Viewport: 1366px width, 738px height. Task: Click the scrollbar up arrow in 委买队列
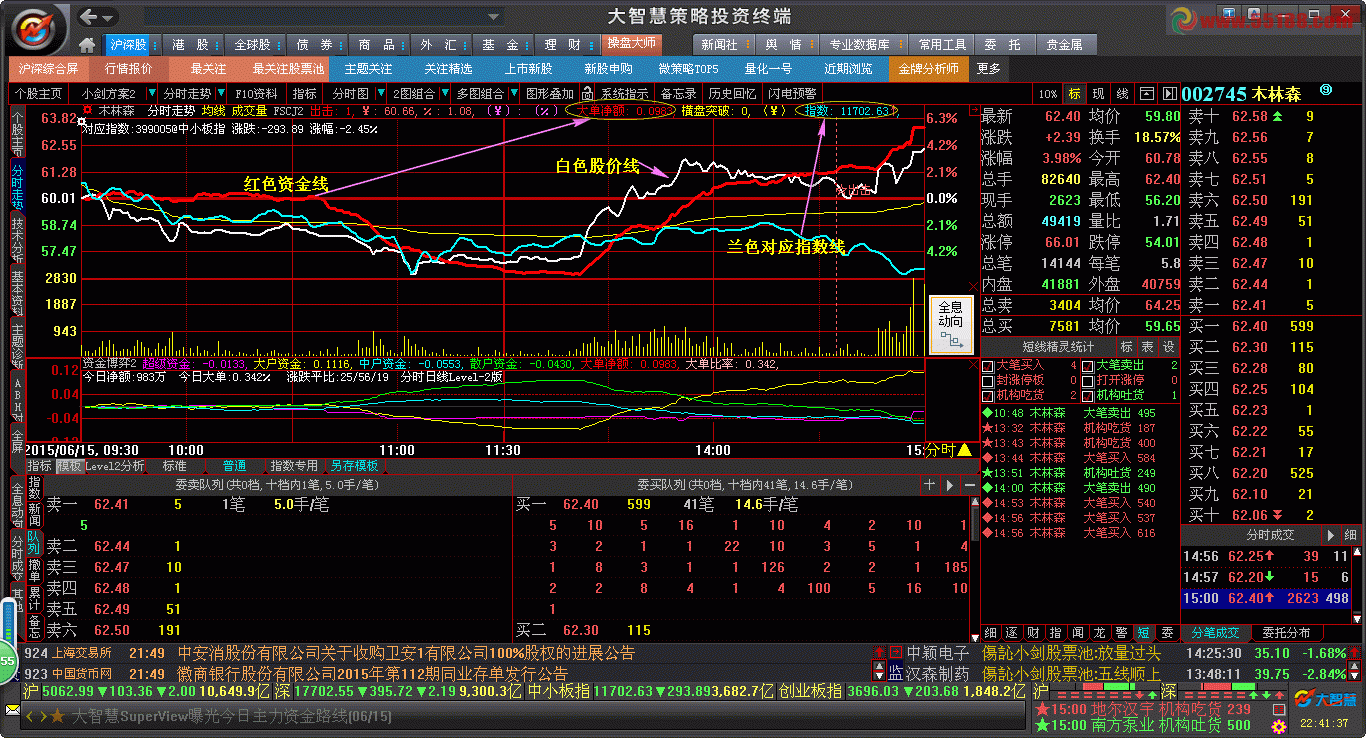(975, 502)
